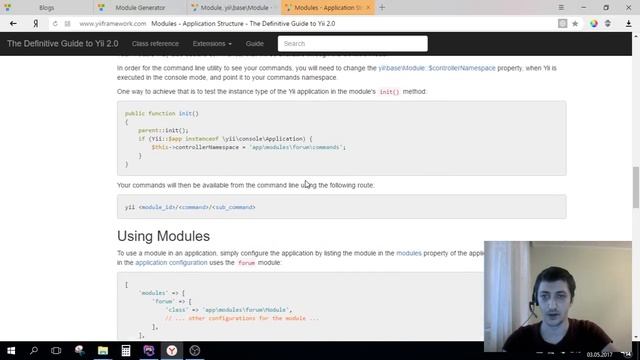The image size is (640, 360).
Task: Click the page-site icon beside the reload icon
Action: [x=67, y=24]
